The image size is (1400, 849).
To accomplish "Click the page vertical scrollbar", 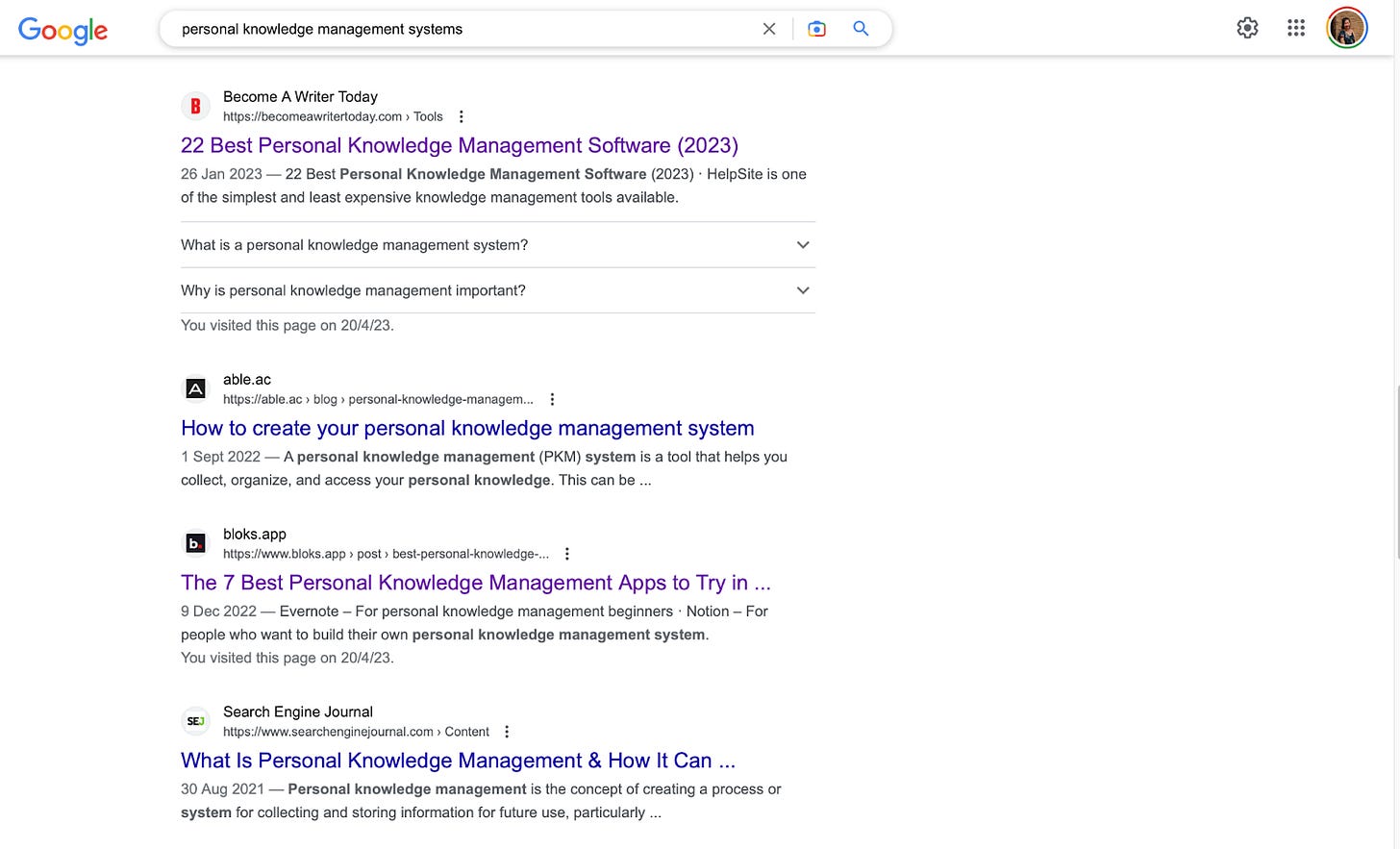I will pyautogui.click(x=1396, y=471).
